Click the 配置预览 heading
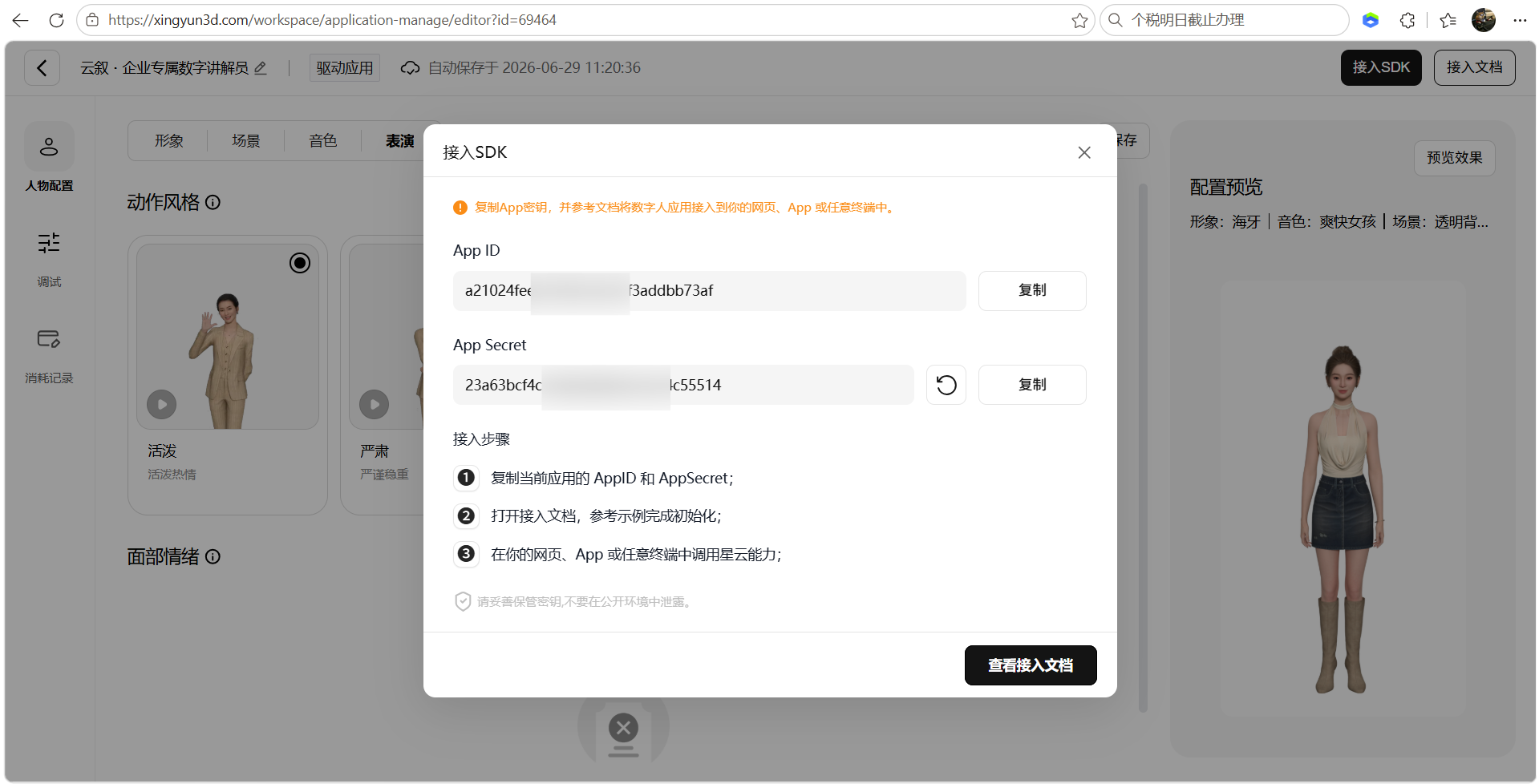The height and width of the screenshot is (784, 1539). 1225,187
